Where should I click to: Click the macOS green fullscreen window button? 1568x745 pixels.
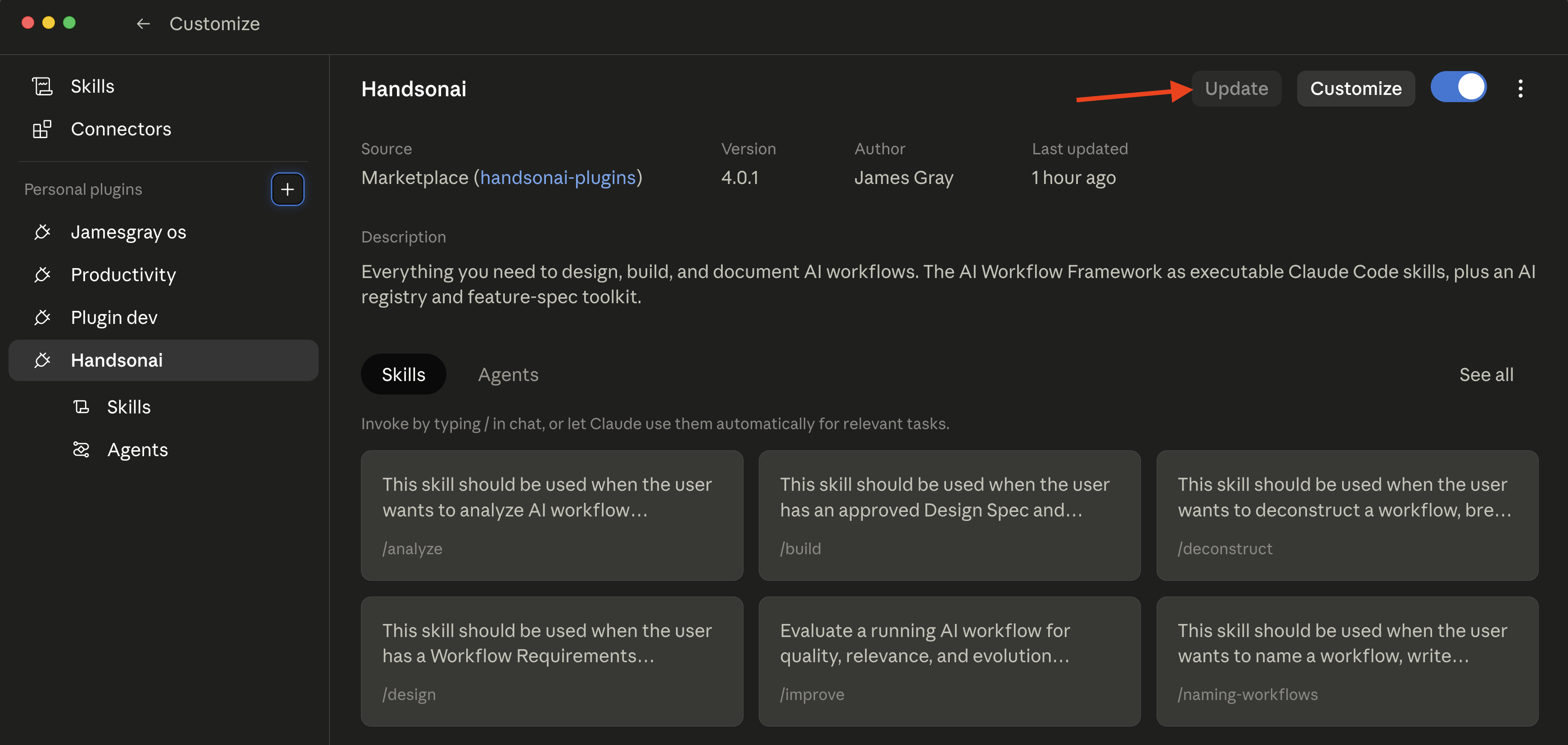[x=69, y=22]
